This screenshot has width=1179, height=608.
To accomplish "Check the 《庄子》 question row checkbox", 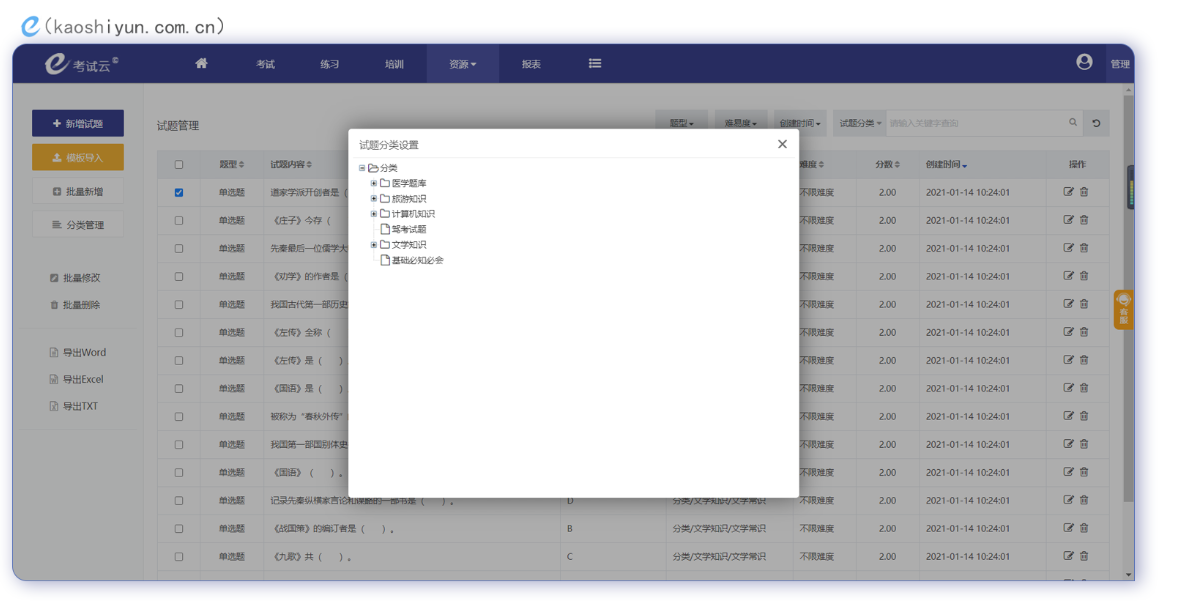I will click(179, 221).
